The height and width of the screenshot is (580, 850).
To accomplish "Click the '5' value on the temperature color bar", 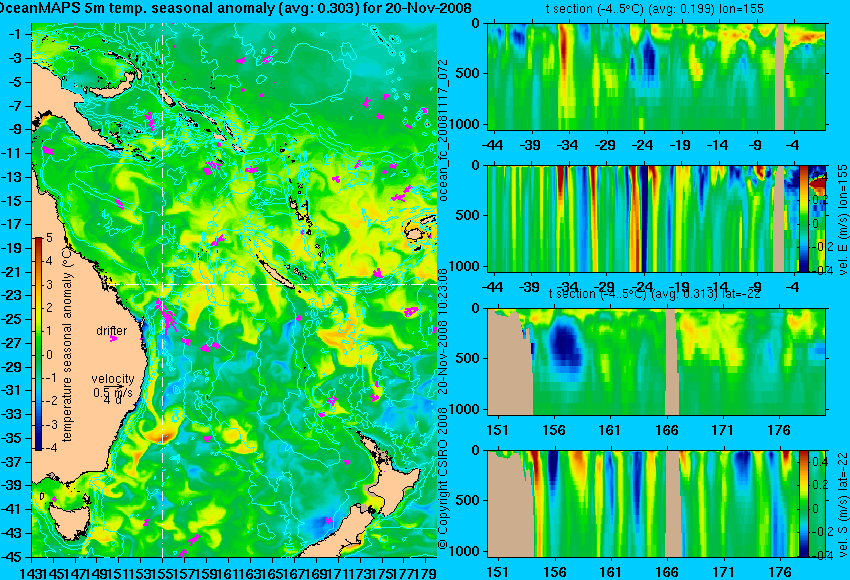I will point(49,237).
